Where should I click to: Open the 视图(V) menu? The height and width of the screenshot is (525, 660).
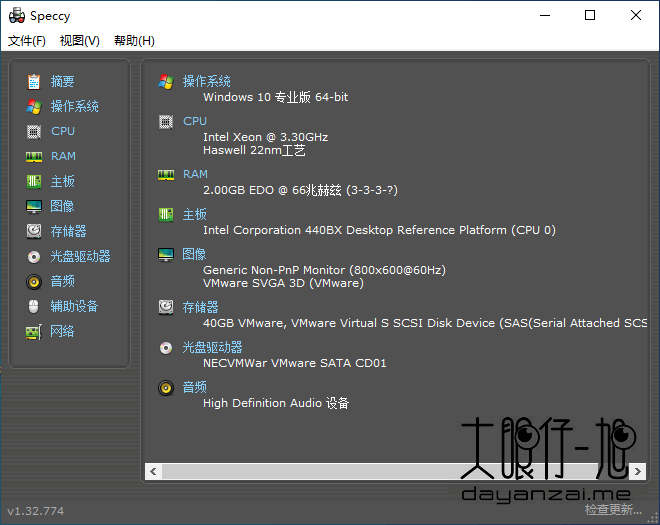[80, 41]
